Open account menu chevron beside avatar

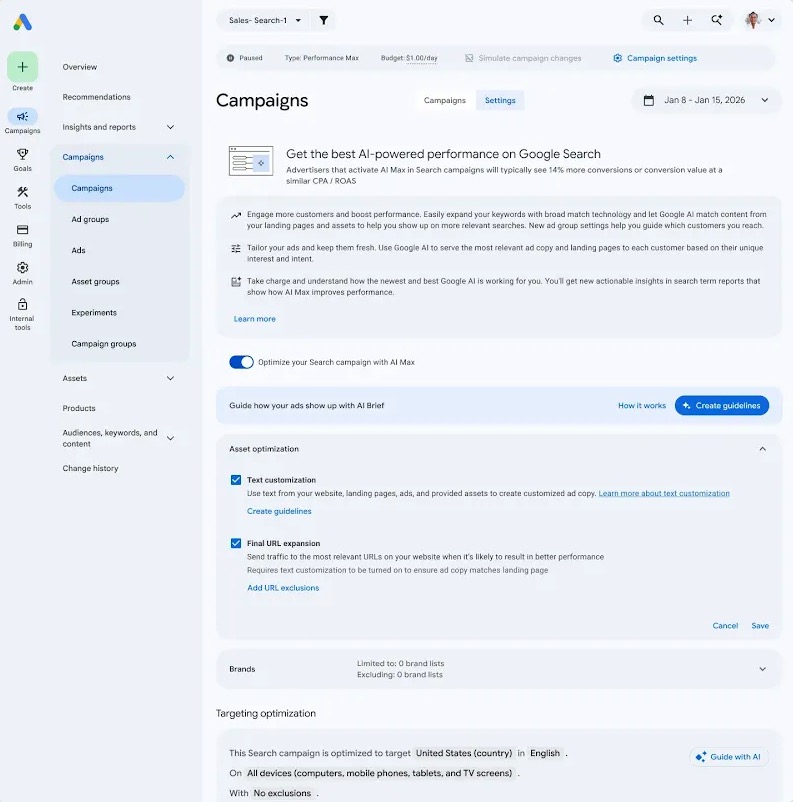pyautogui.click(x=772, y=20)
